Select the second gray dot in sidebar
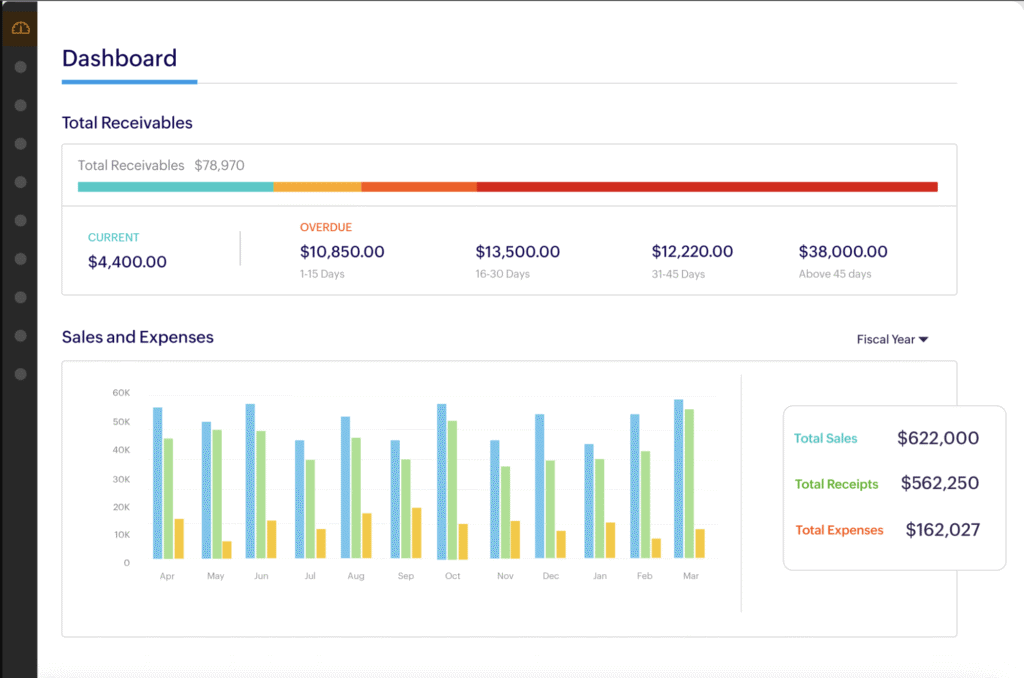This screenshot has width=1024, height=678. tap(20, 105)
